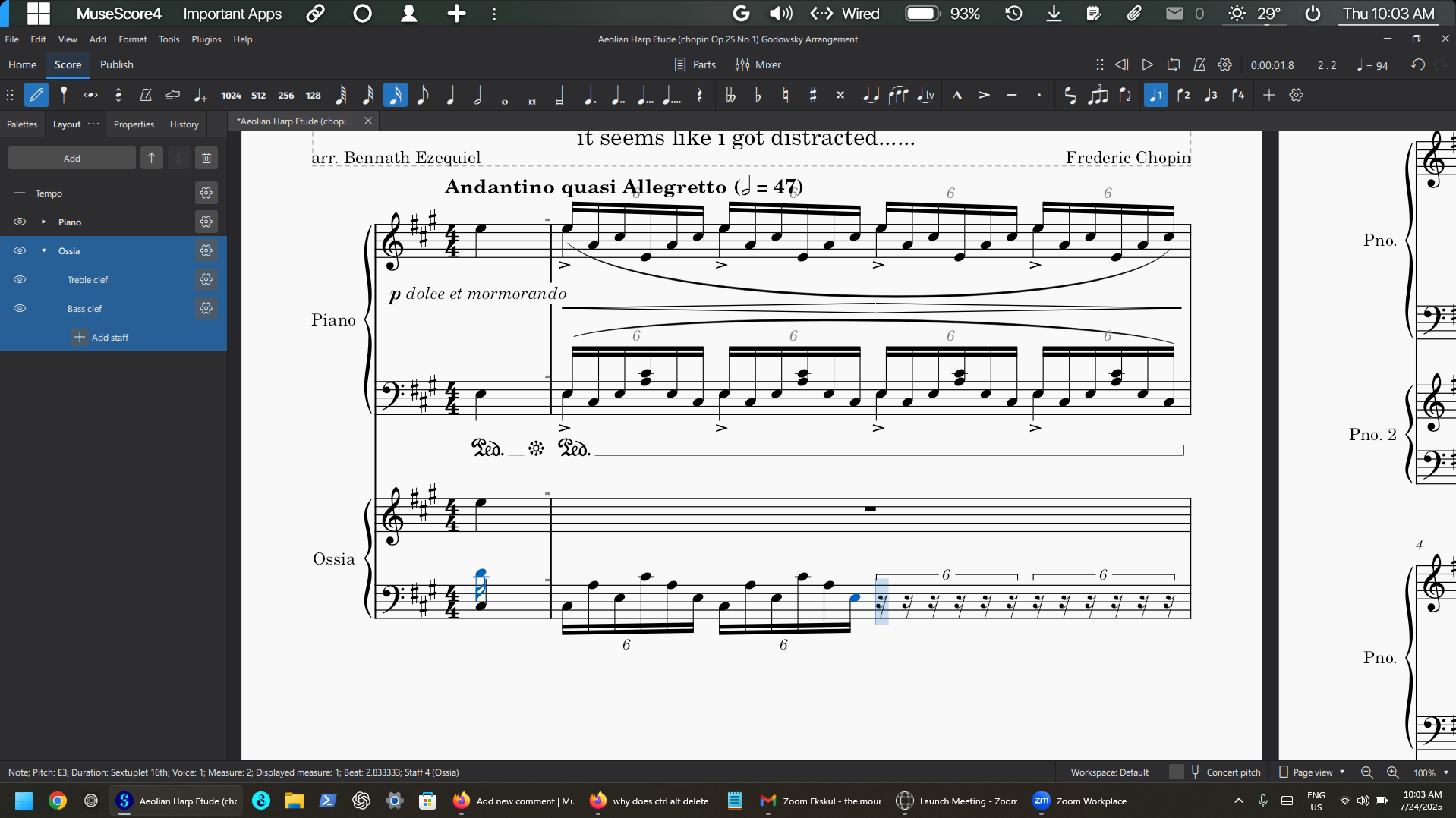1456x818 pixels.
Task: Open Chrome from the taskbar
Action: point(58,801)
